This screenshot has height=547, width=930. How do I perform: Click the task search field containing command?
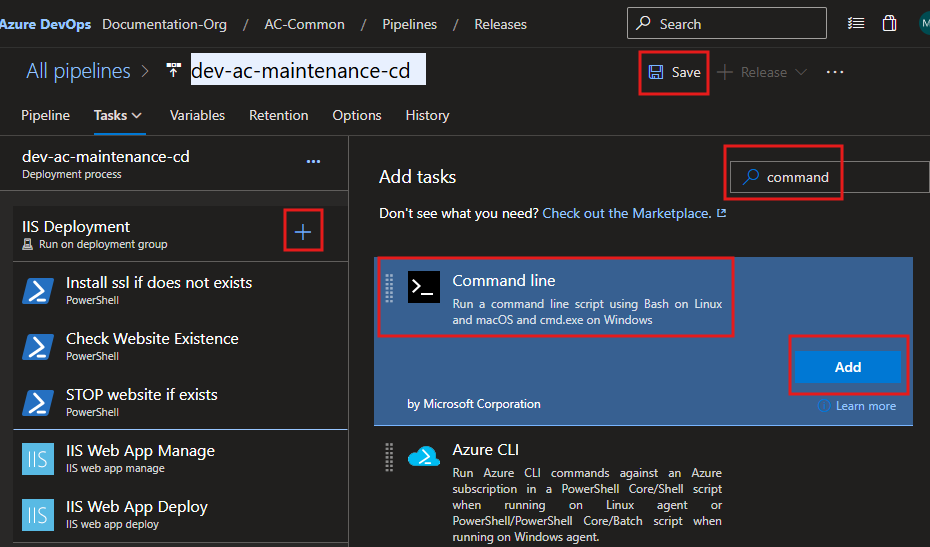829,177
